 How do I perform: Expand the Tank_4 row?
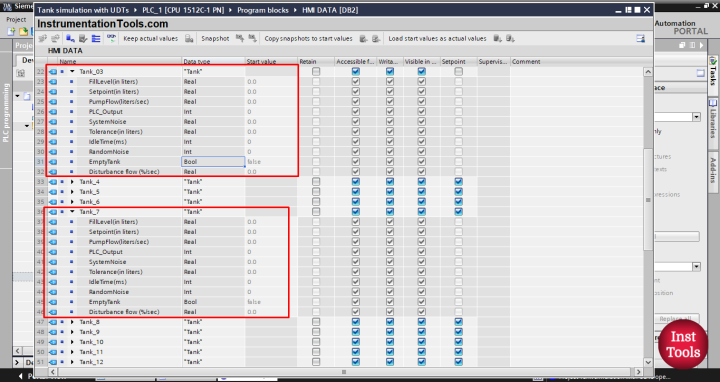(x=72, y=182)
